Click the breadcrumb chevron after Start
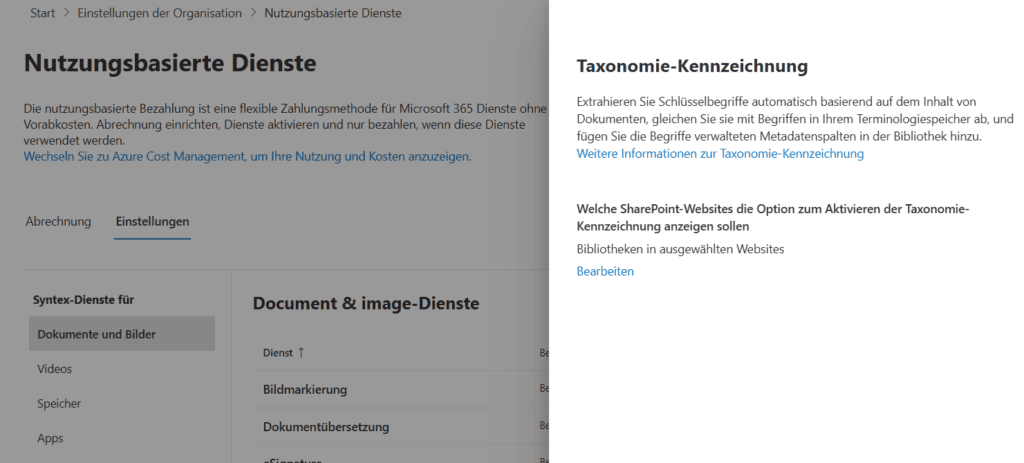This screenshot has height=463, width=1024. pos(66,13)
